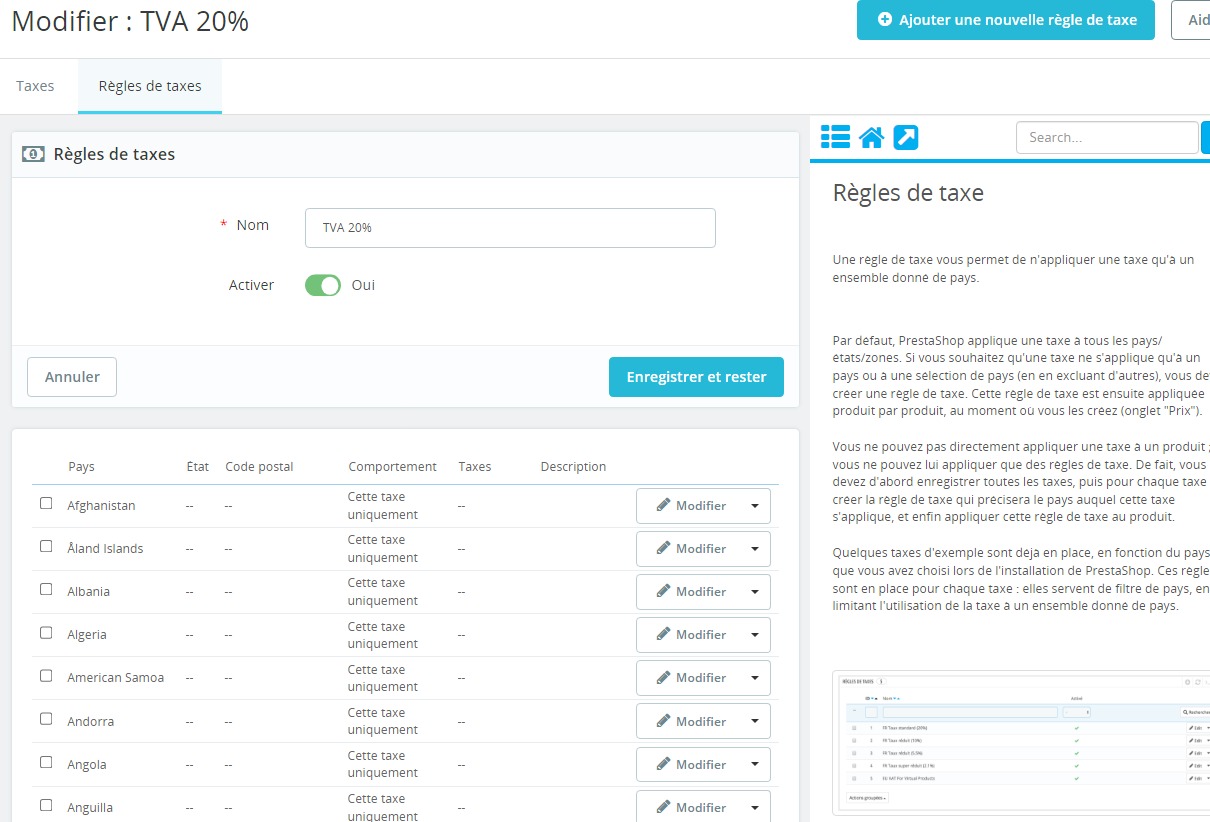Click pencil icon in Afghanistan row
Viewport: 1210px width, 822px height.
tap(664, 506)
